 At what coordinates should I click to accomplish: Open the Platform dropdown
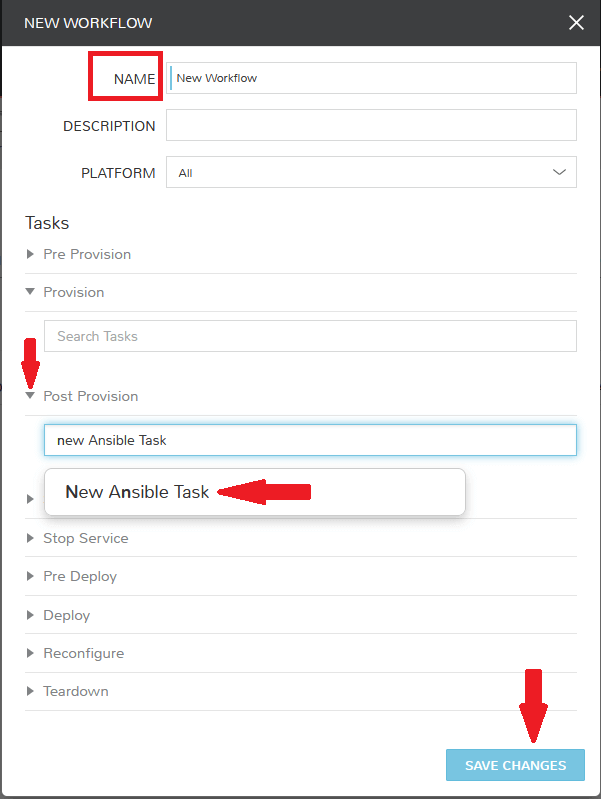click(x=360, y=172)
